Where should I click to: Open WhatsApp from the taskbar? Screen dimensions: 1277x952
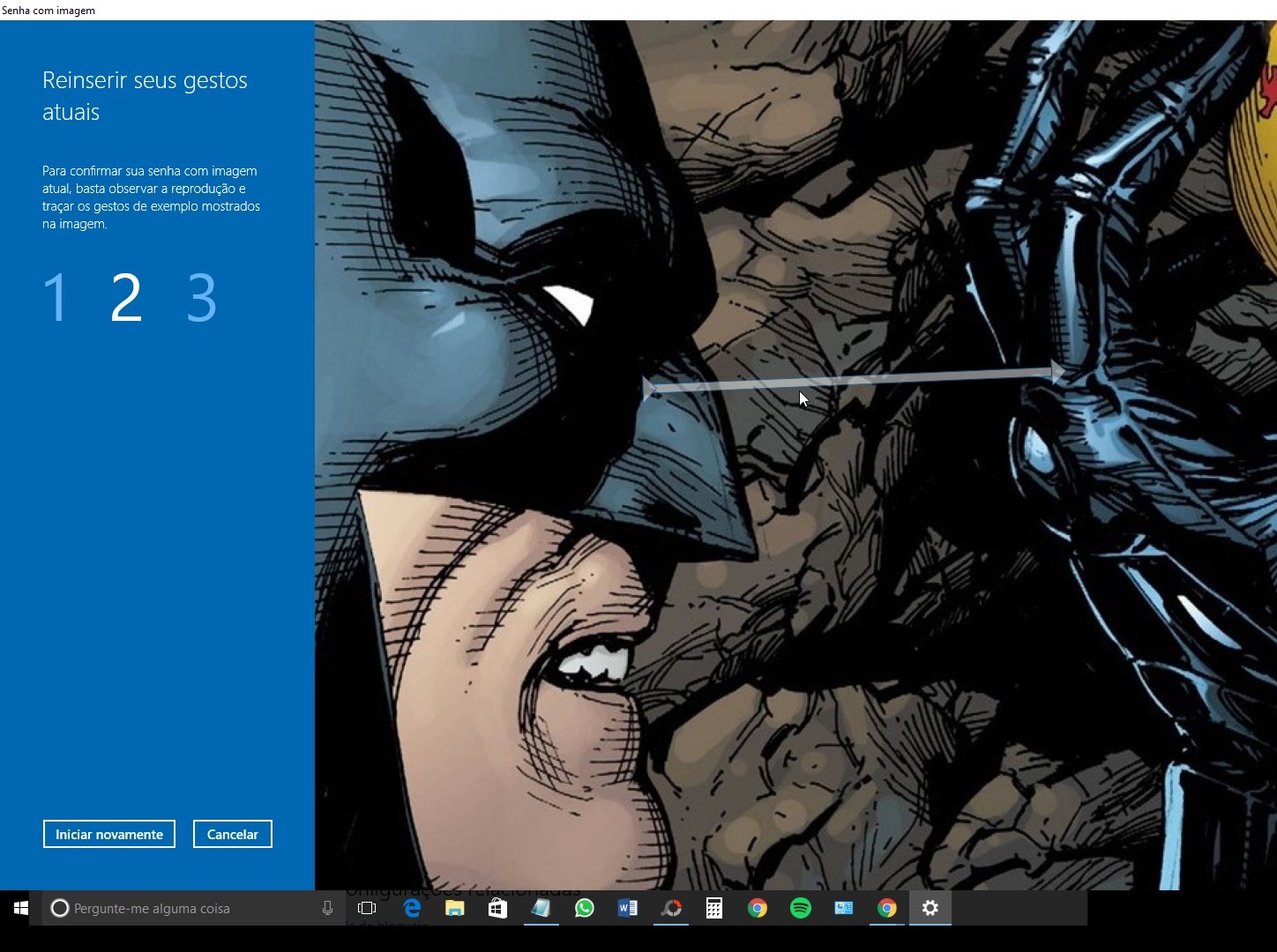[584, 908]
